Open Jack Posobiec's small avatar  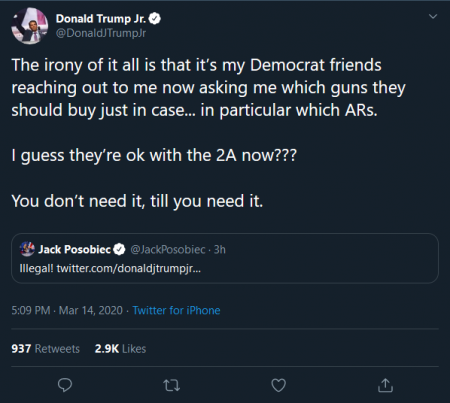point(27,249)
